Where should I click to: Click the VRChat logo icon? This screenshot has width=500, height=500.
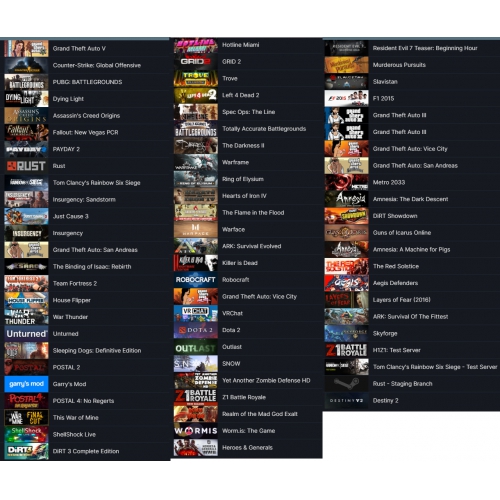[196, 313]
